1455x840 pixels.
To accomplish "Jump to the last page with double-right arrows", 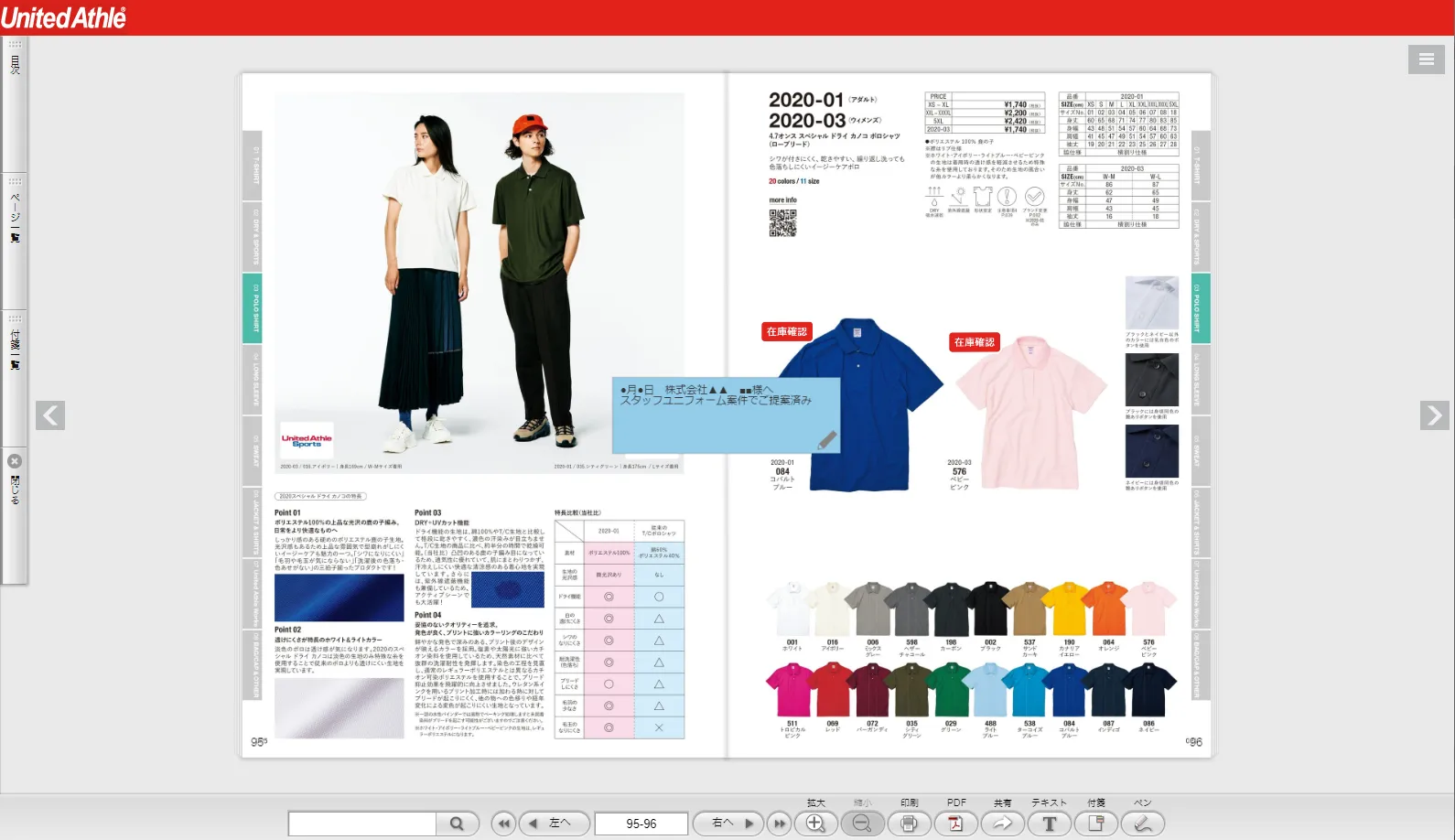I will 779,824.
